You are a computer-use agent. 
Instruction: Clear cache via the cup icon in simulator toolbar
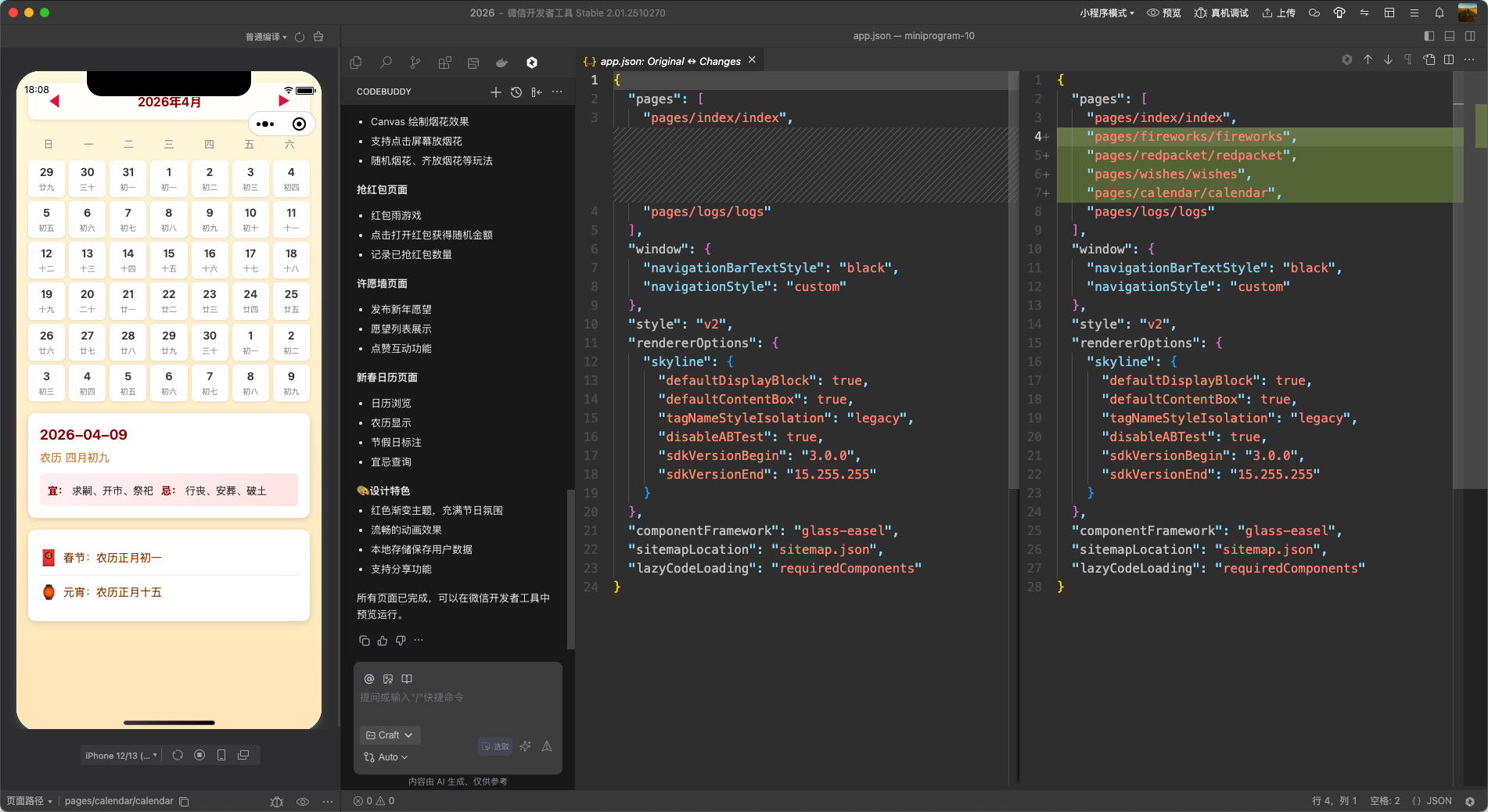coord(318,37)
